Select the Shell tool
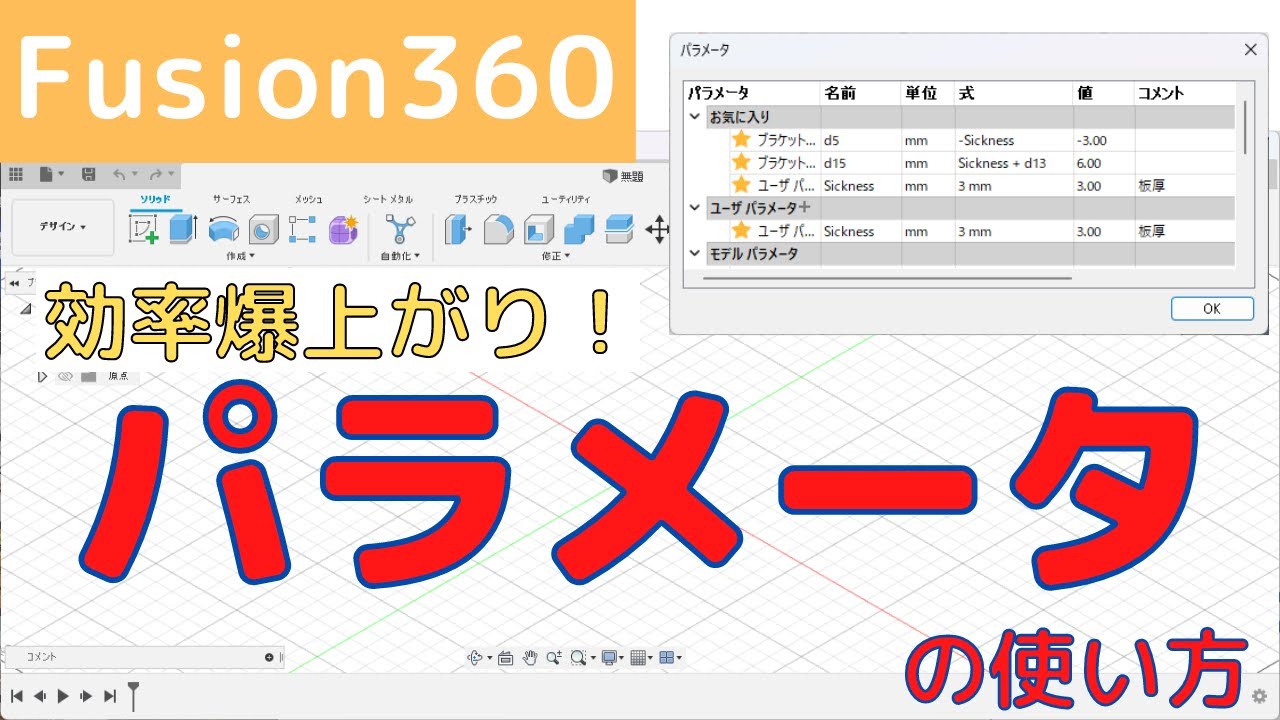Image resolution: width=1280 pixels, height=720 pixels. [538, 230]
